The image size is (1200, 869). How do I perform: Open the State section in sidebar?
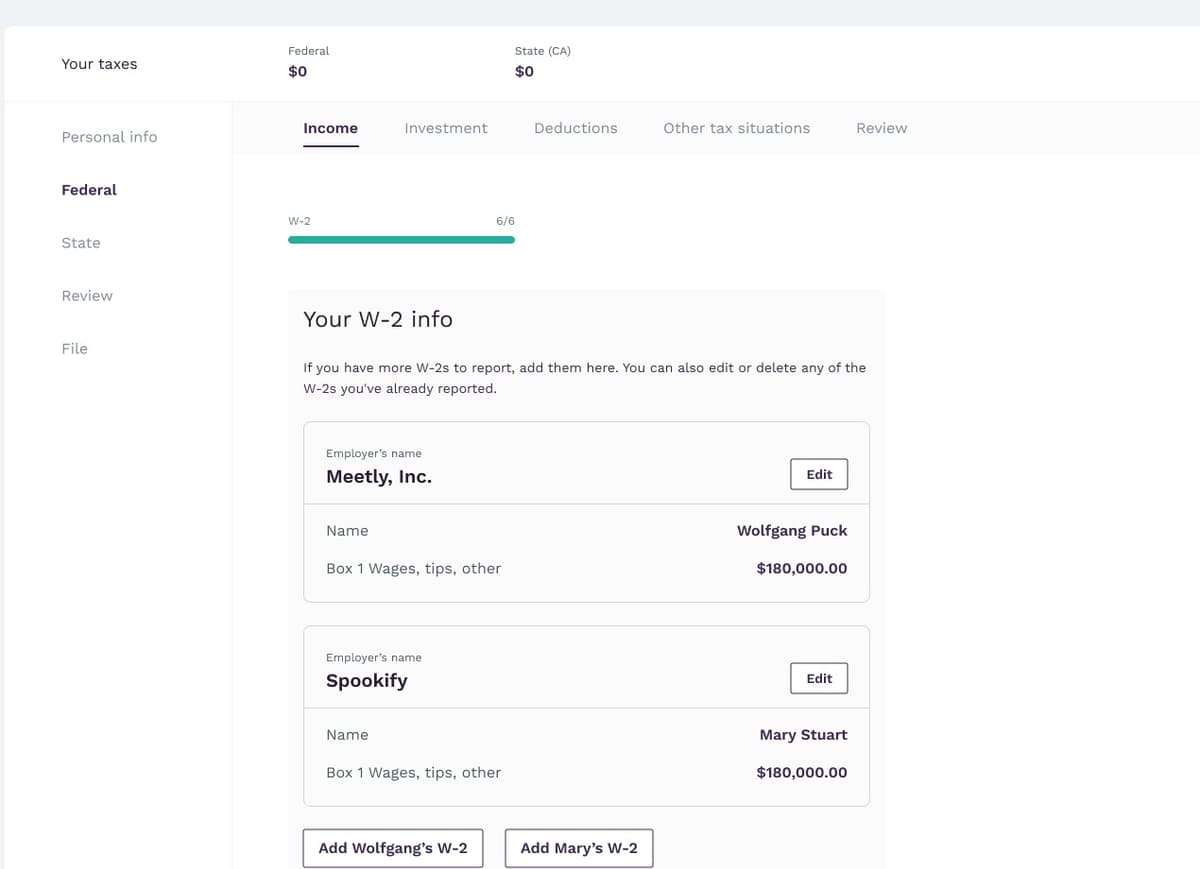pyautogui.click(x=81, y=242)
